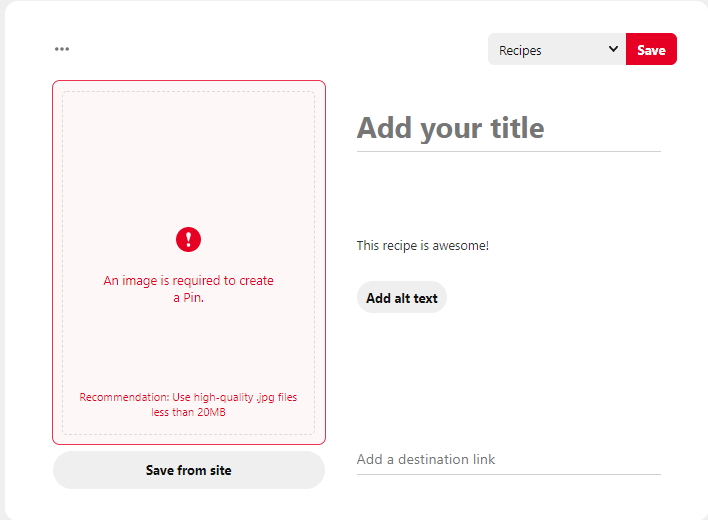Click the 'a Pin.' line of error text
The height and width of the screenshot is (520, 708).
pos(188,298)
